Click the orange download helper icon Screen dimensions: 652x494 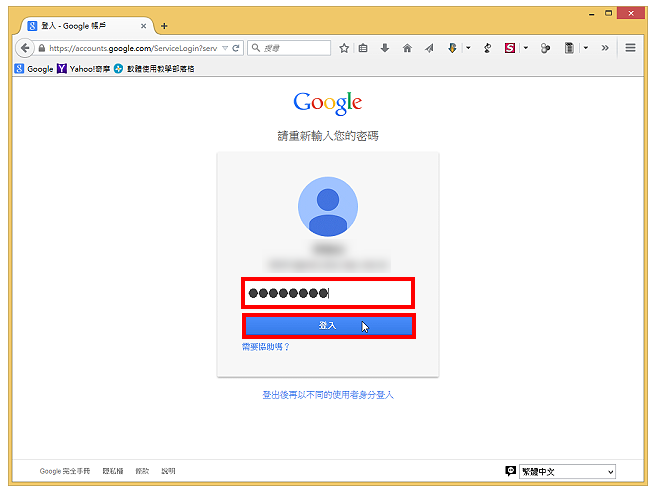(x=452, y=48)
